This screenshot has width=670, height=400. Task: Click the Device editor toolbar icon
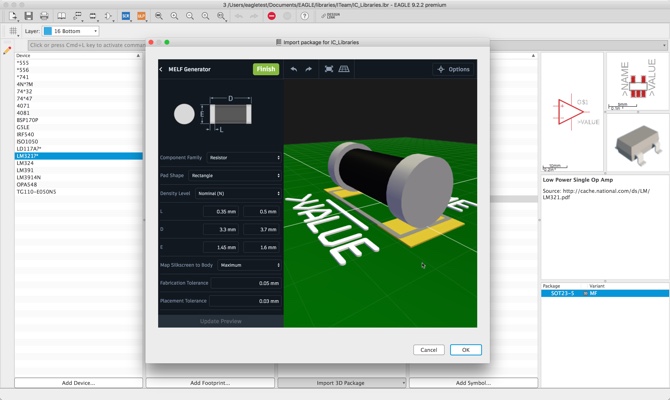[x=77, y=16]
